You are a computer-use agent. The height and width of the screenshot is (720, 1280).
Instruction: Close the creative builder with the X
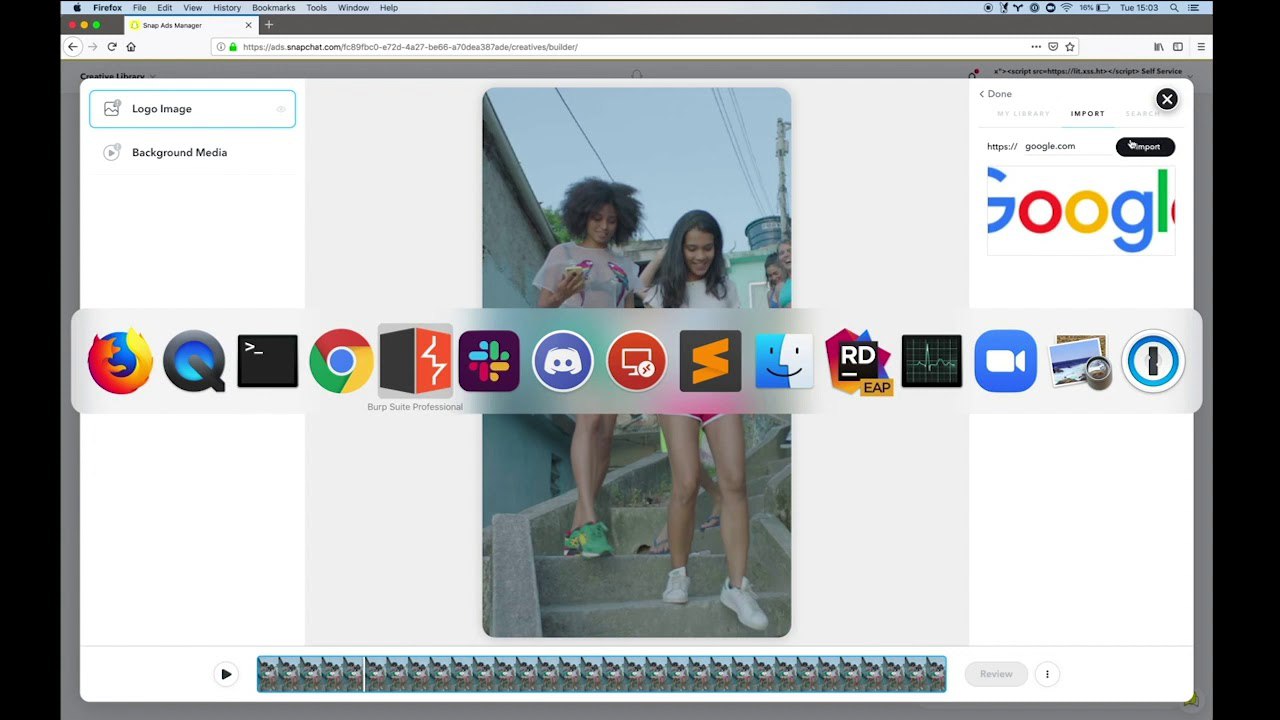1166,99
